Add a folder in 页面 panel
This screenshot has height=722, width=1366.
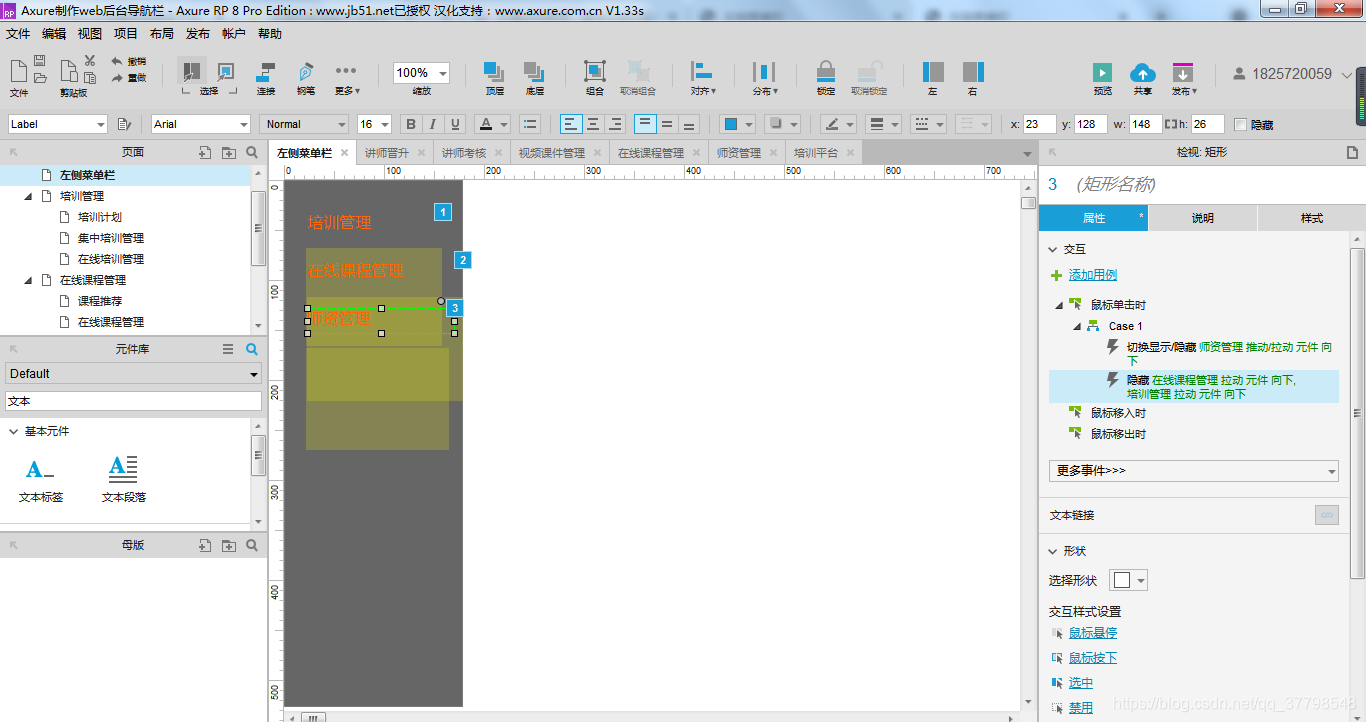tap(229, 153)
